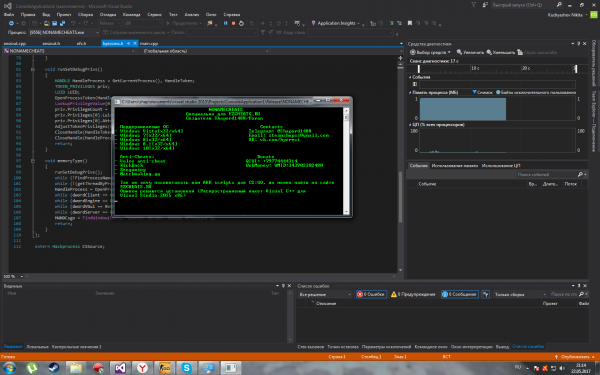Open the Help menu

[232, 15]
